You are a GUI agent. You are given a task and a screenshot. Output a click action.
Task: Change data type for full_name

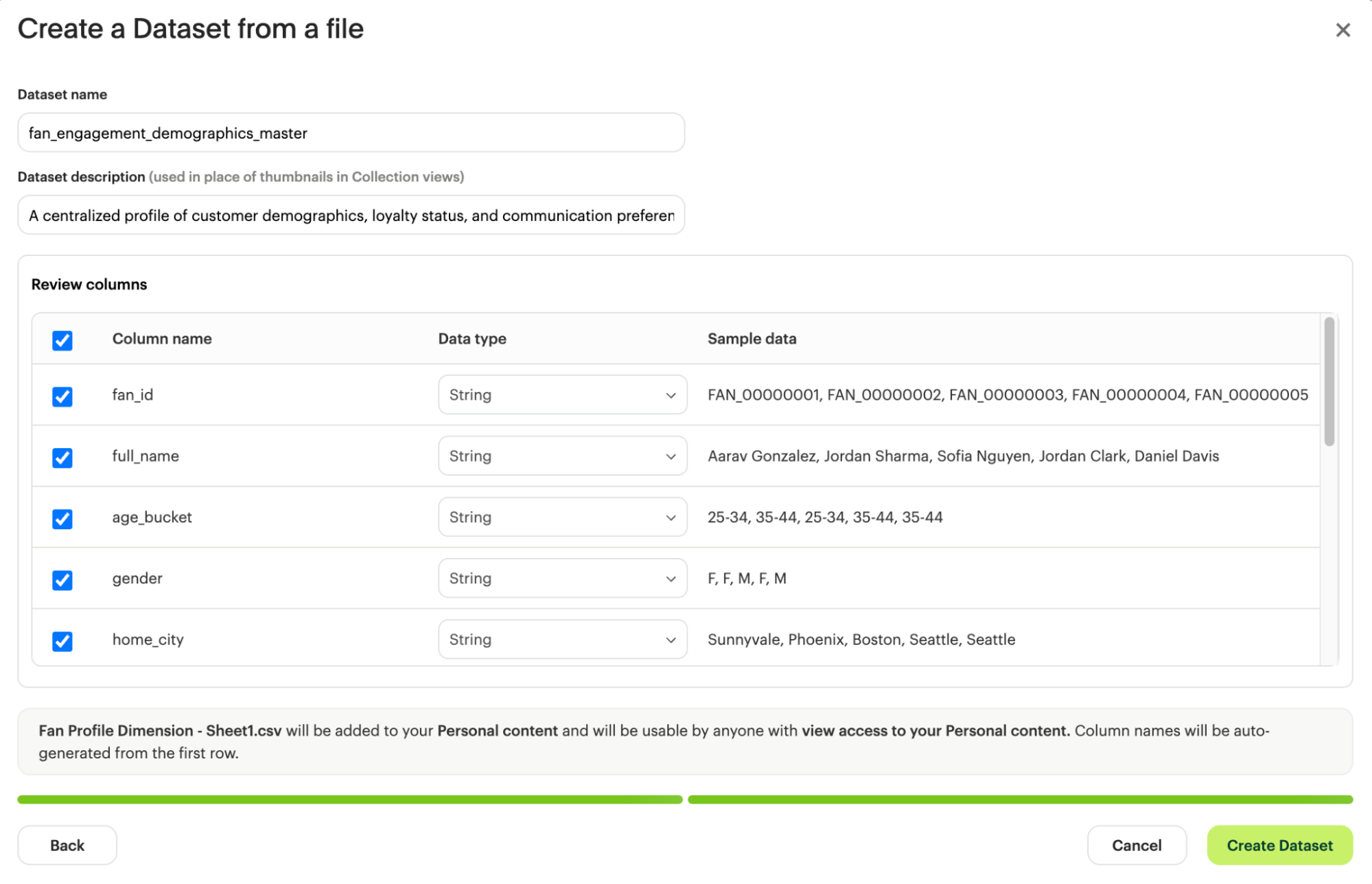(x=561, y=456)
